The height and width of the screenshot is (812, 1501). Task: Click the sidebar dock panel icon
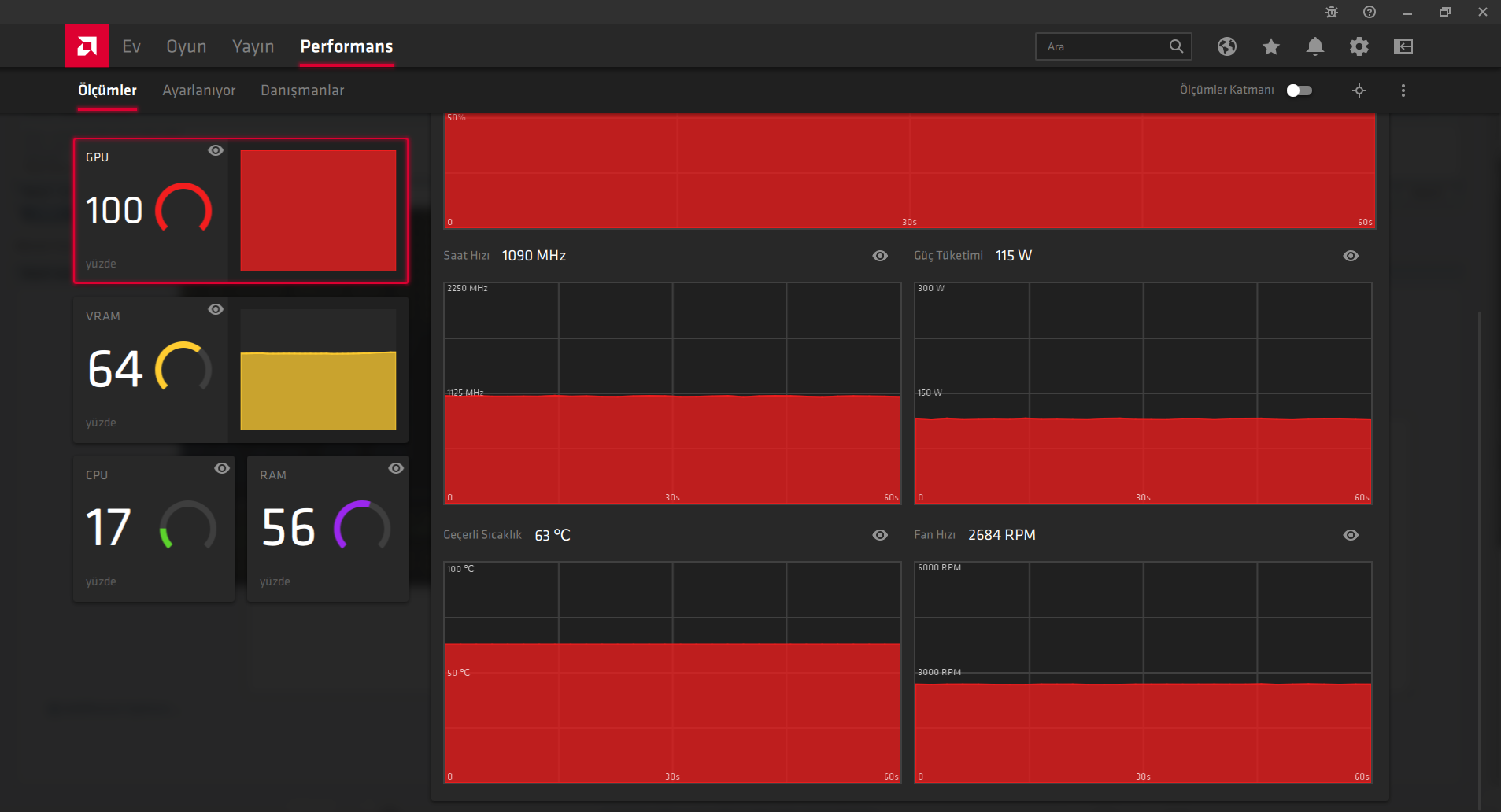click(1403, 46)
